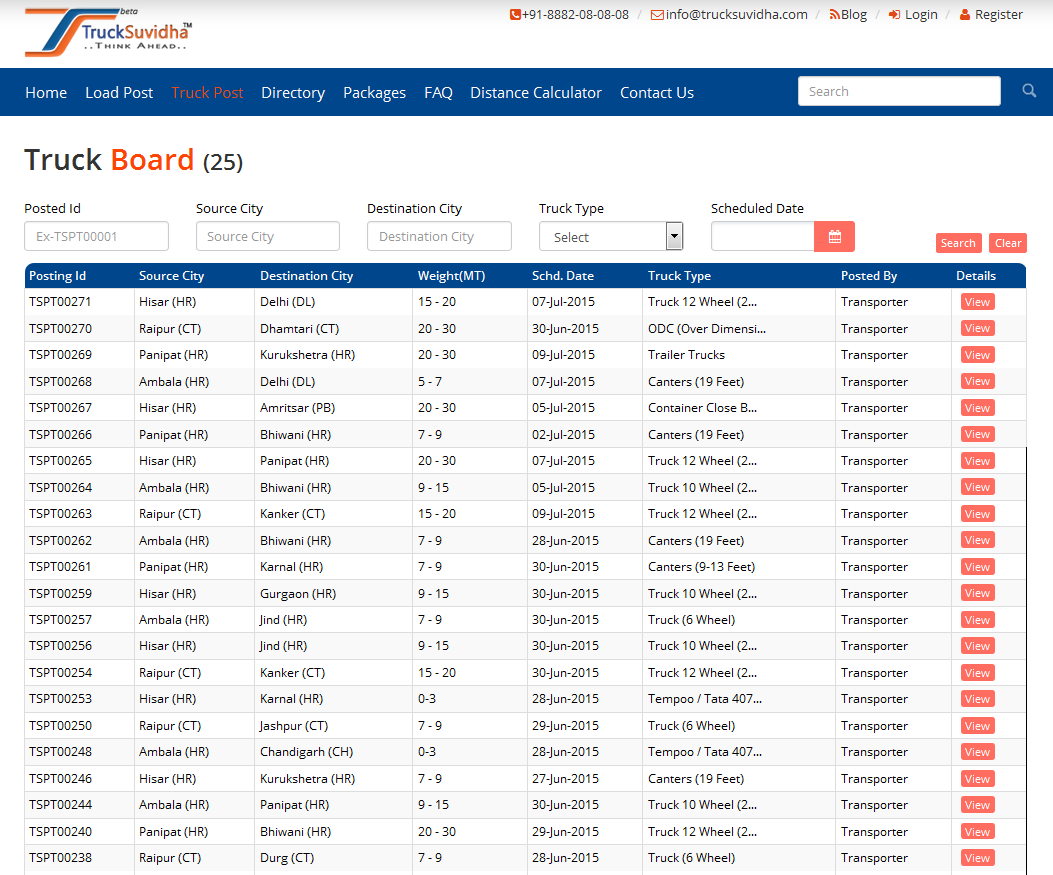The height and width of the screenshot is (875, 1053).
Task: Click the Register link
Action: (x=991, y=15)
